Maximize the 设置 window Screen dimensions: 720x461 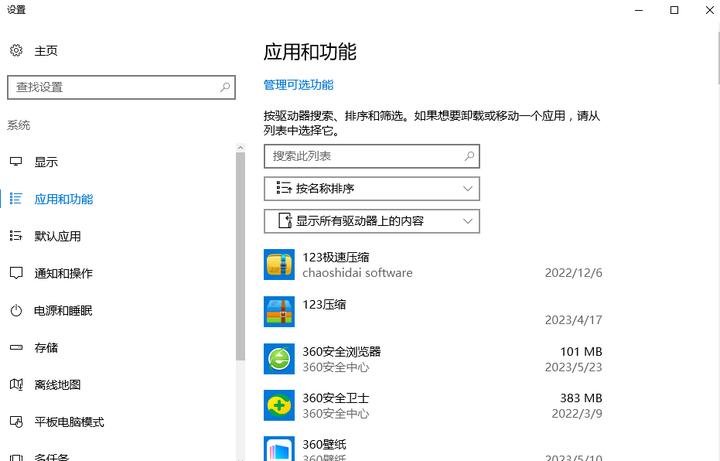pyautogui.click(x=674, y=10)
